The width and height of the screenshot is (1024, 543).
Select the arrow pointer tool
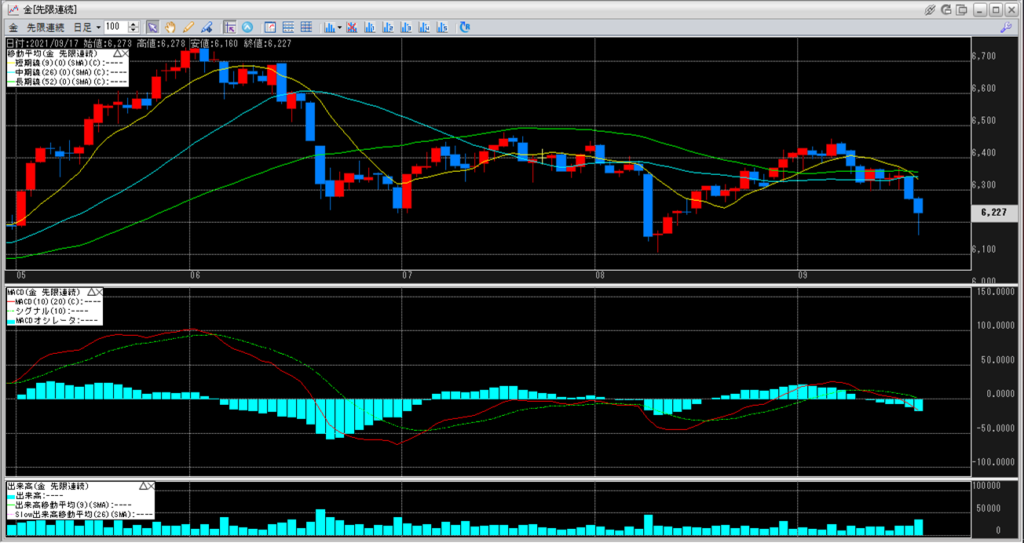click(x=152, y=27)
